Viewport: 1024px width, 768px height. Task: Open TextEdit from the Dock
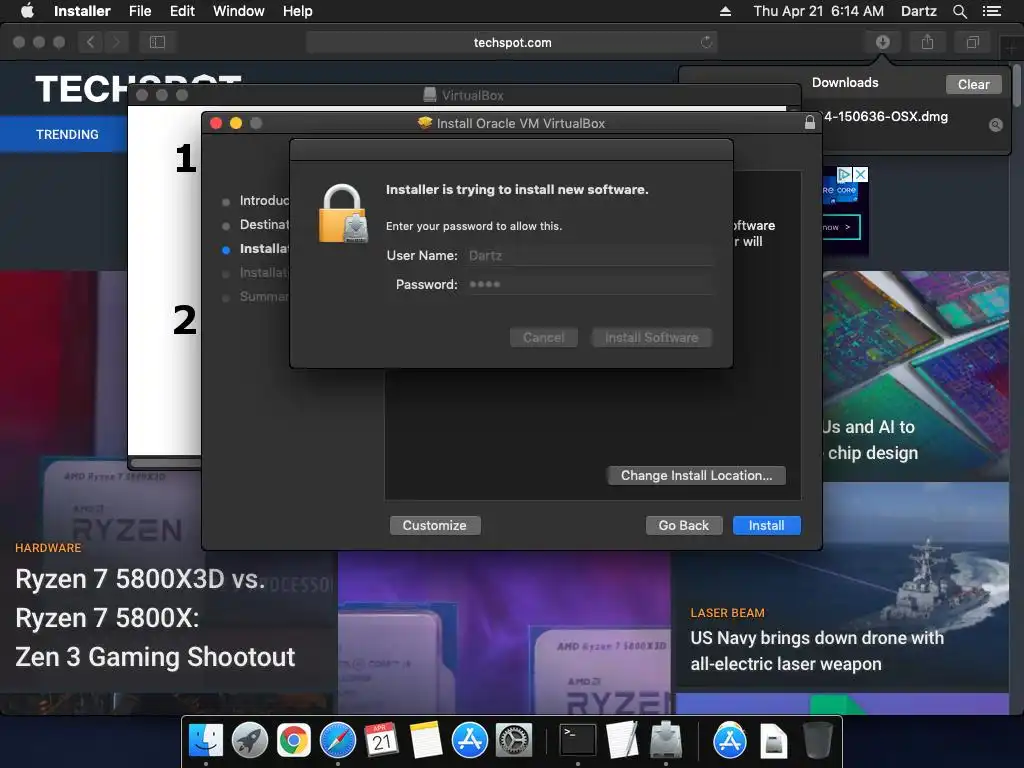pos(622,741)
